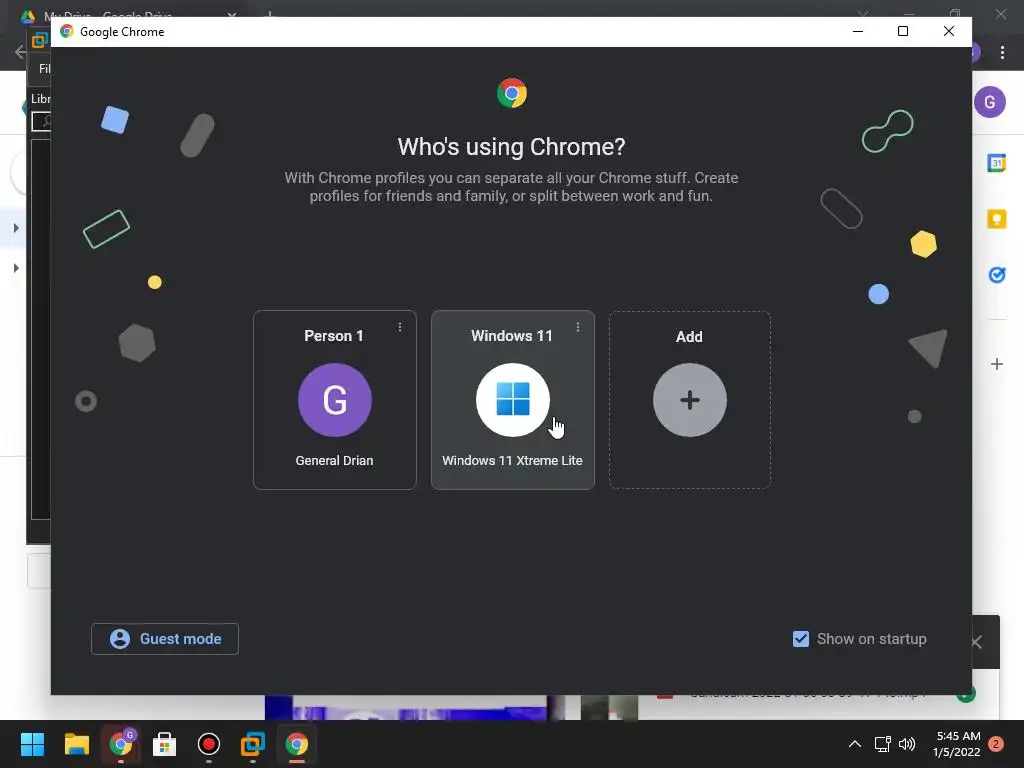Image resolution: width=1024 pixels, height=768 pixels.
Task: Dismiss the notification popup with X at lower right
Action: (977, 642)
